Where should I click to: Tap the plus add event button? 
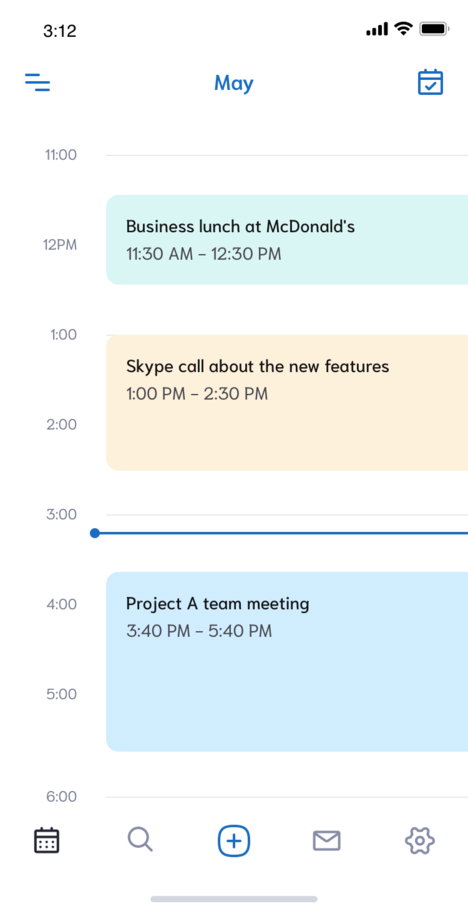point(234,841)
